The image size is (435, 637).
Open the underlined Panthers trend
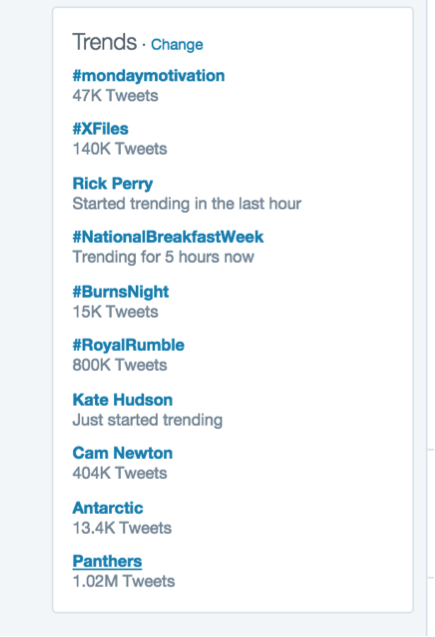(x=107, y=561)
